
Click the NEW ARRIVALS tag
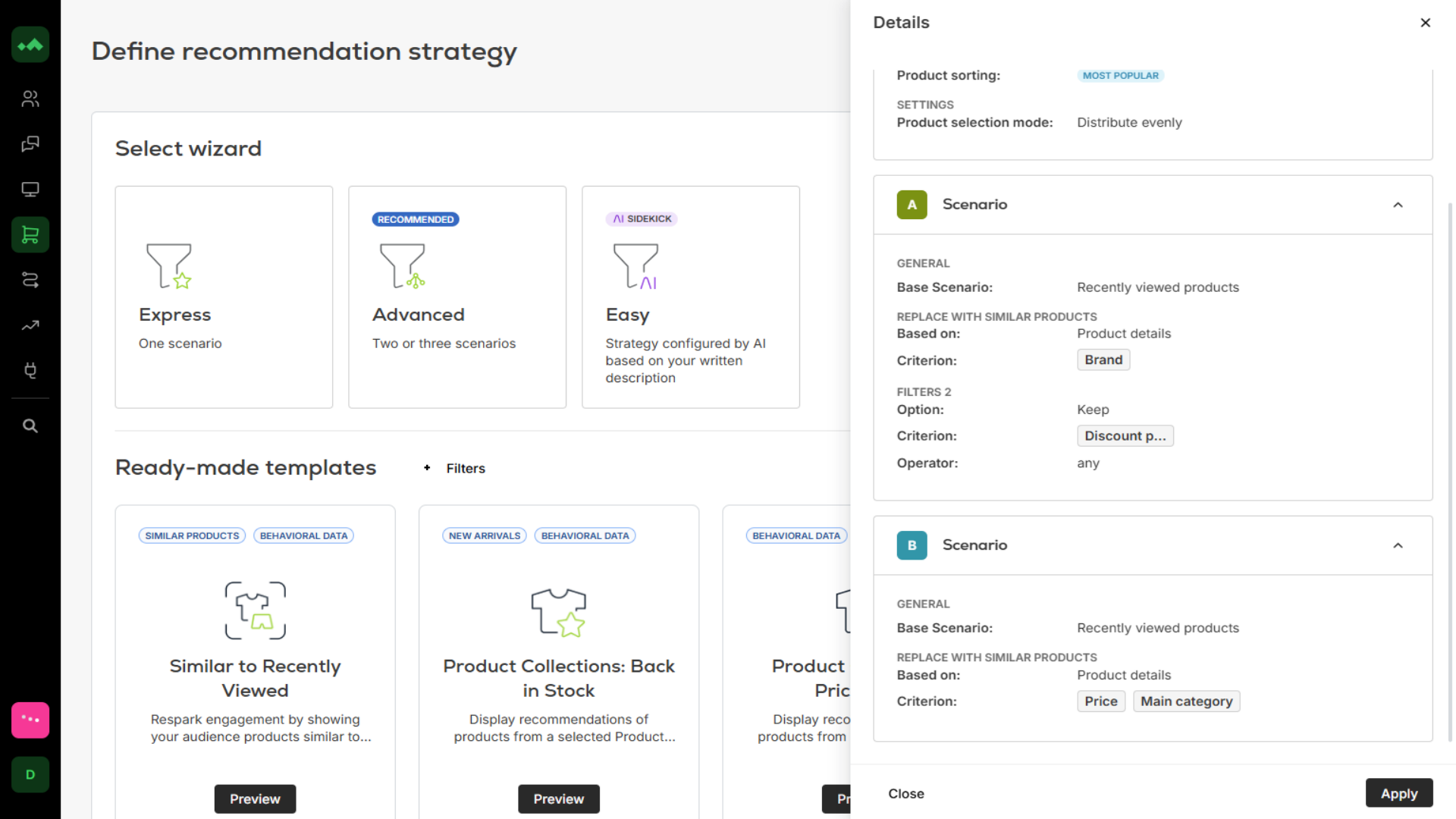[x=485, y=535]
